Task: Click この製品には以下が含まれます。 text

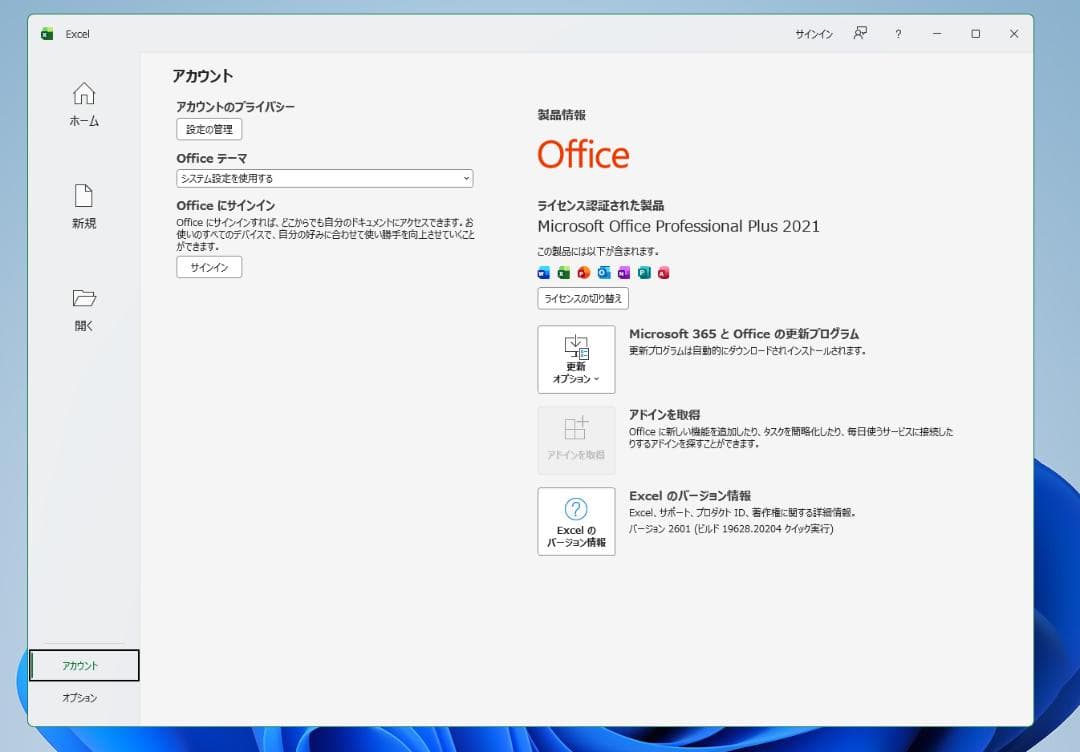Action: 598,251
